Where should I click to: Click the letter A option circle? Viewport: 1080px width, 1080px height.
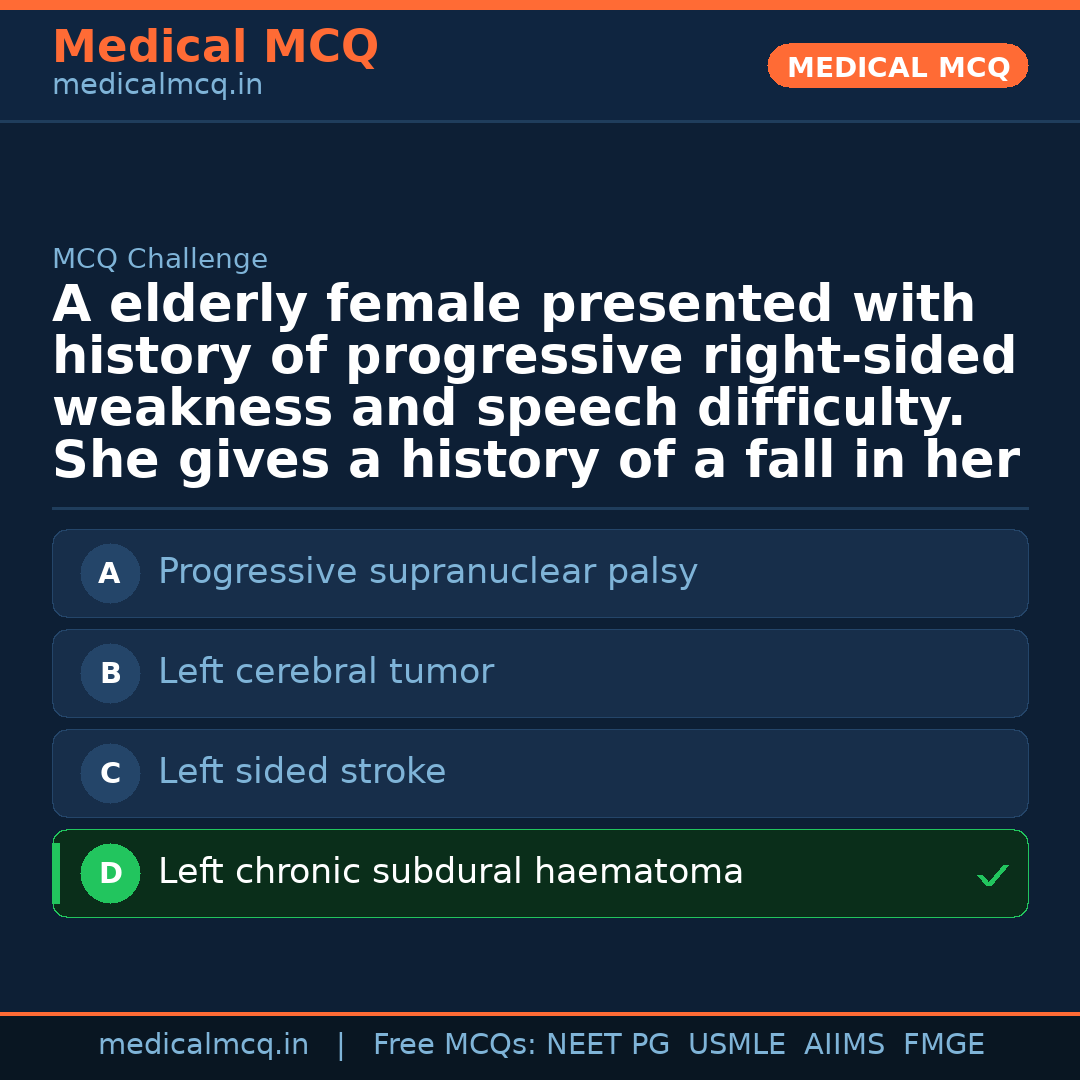click(x=110, y=573)
